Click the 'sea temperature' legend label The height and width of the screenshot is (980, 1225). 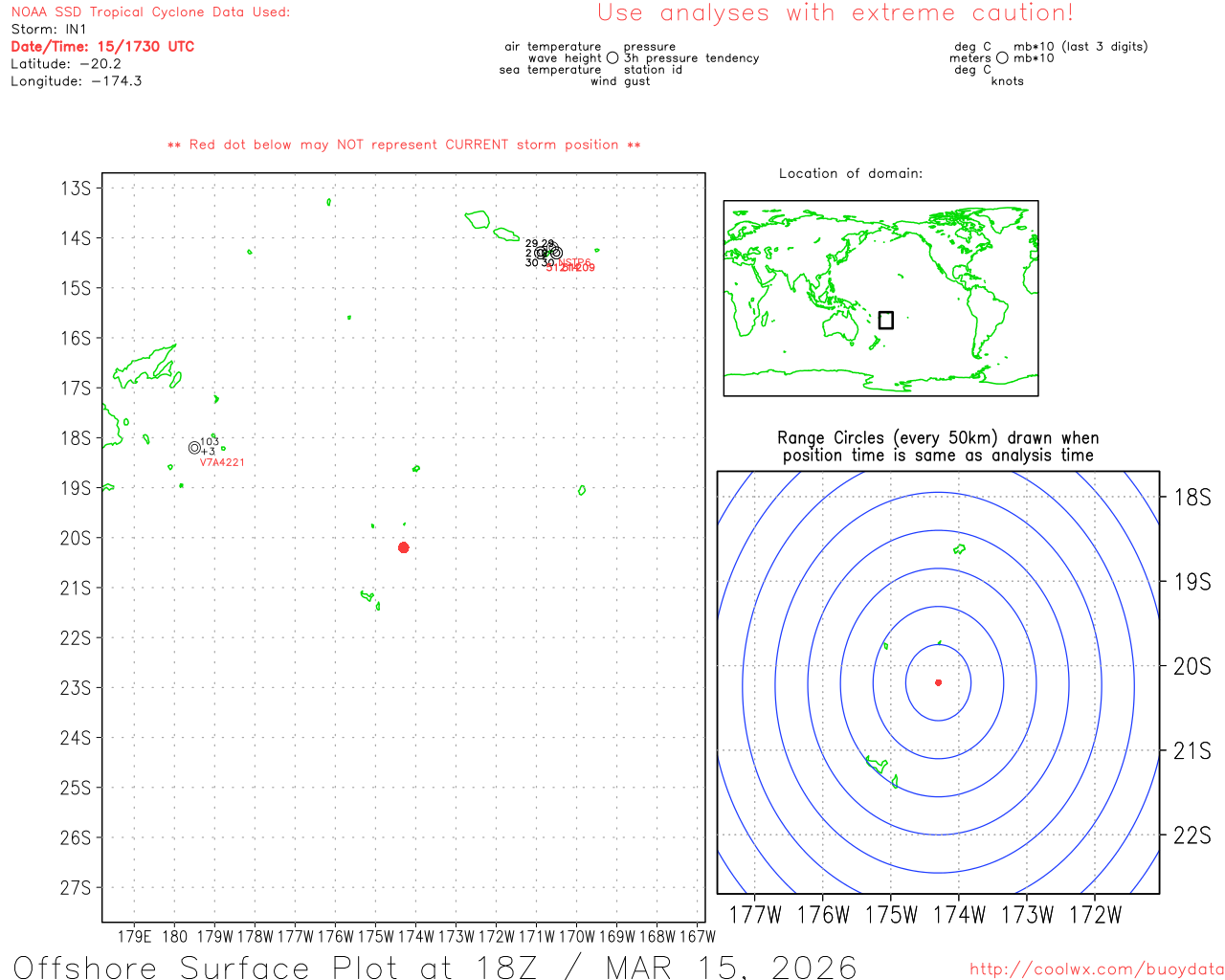tap(550, 70)
